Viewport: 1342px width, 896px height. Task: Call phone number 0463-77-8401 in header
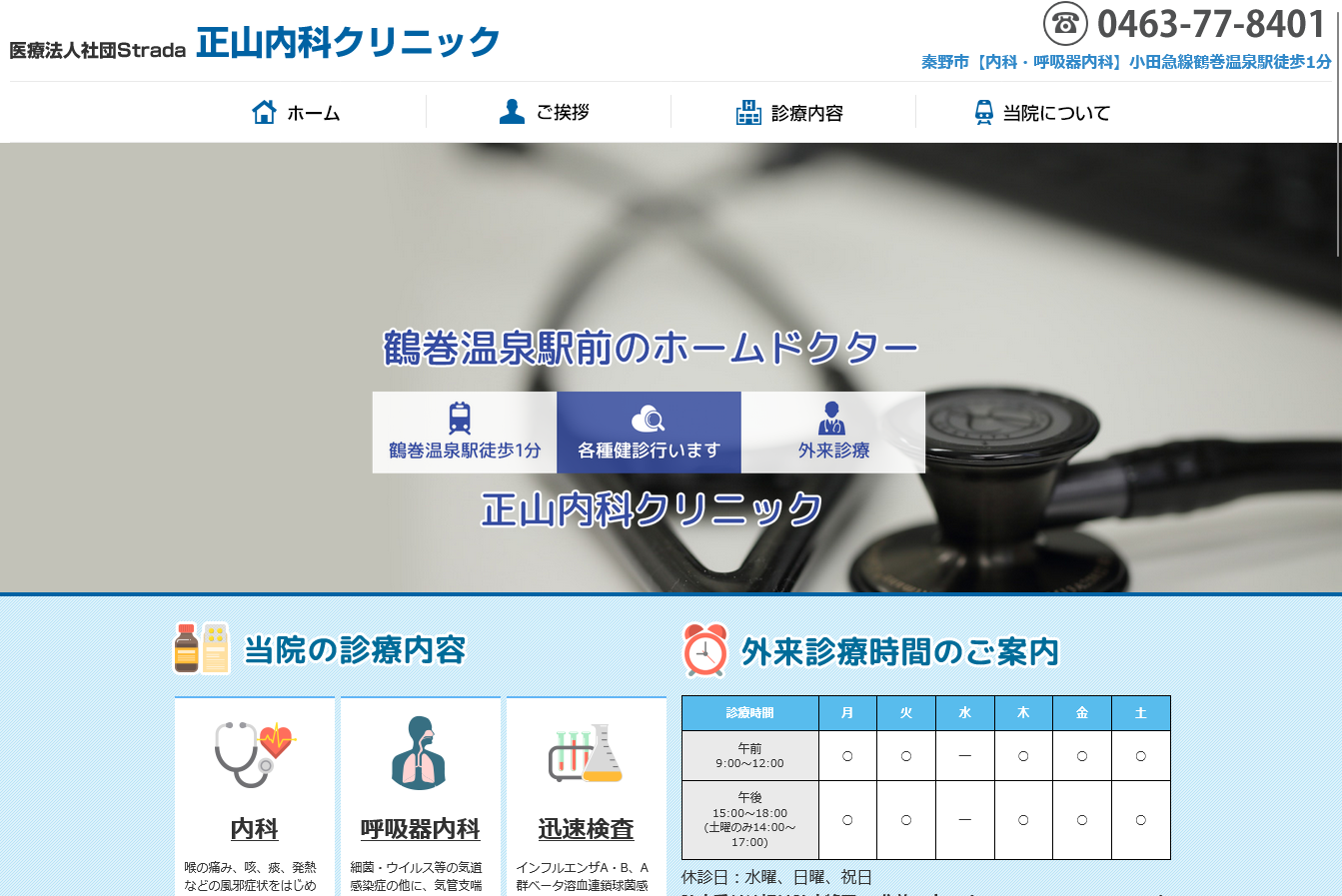point(1210,24)
